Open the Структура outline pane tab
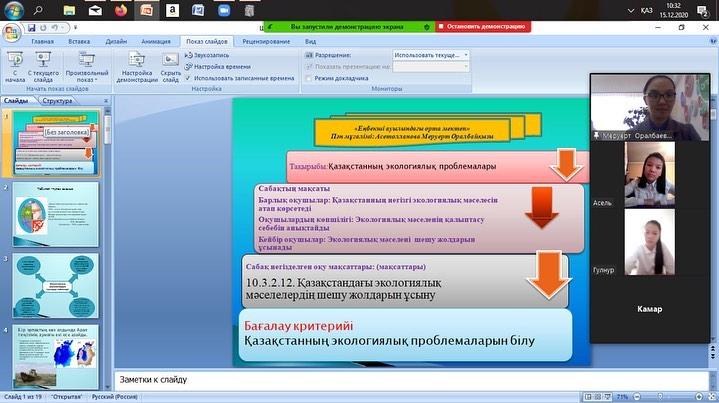Viewport: 719px width, 403px height. [x=58, y=101]
